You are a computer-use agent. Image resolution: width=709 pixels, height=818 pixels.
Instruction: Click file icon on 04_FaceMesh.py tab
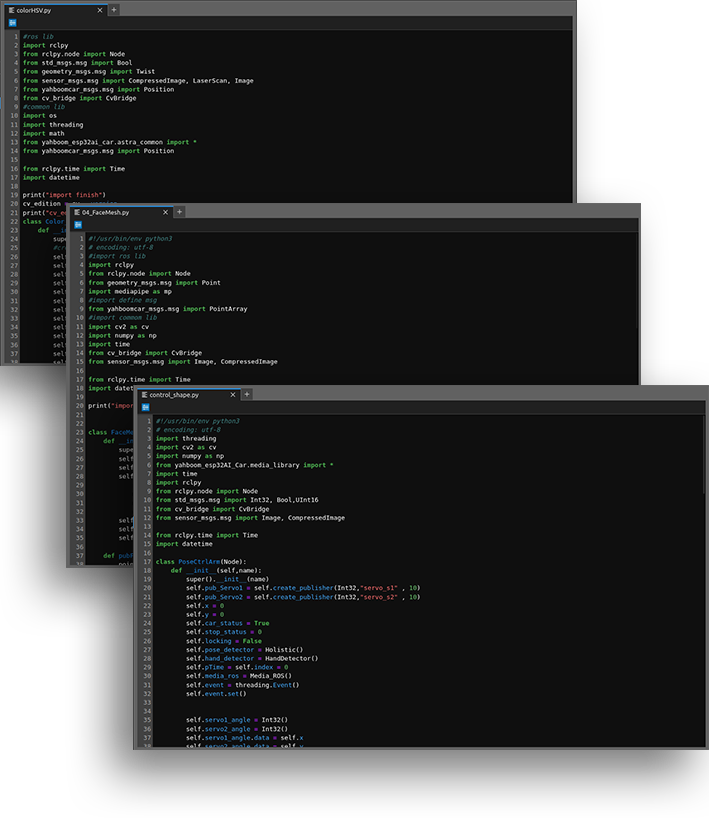tap(77, 212)
